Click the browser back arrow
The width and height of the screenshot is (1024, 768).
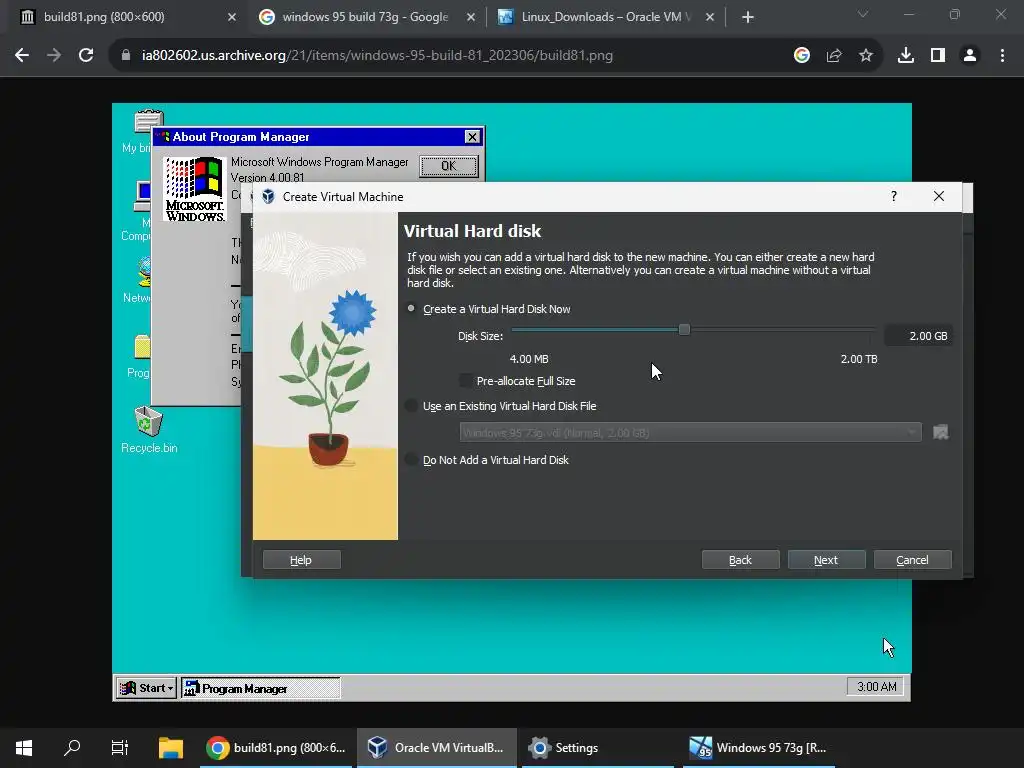click(x=22, y=56)
